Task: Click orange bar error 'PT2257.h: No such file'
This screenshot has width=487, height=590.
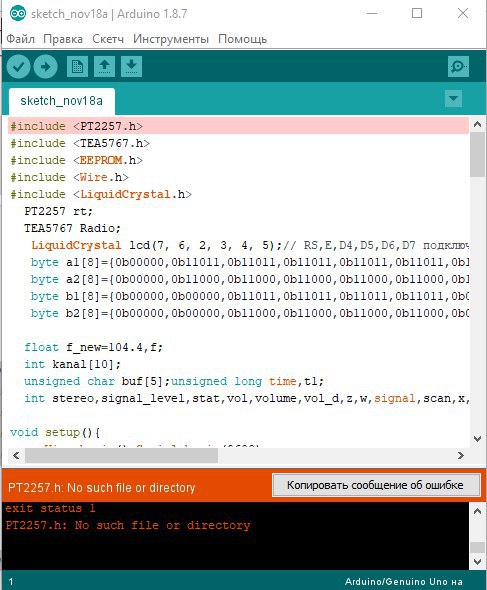Action: tap(102, 488)
